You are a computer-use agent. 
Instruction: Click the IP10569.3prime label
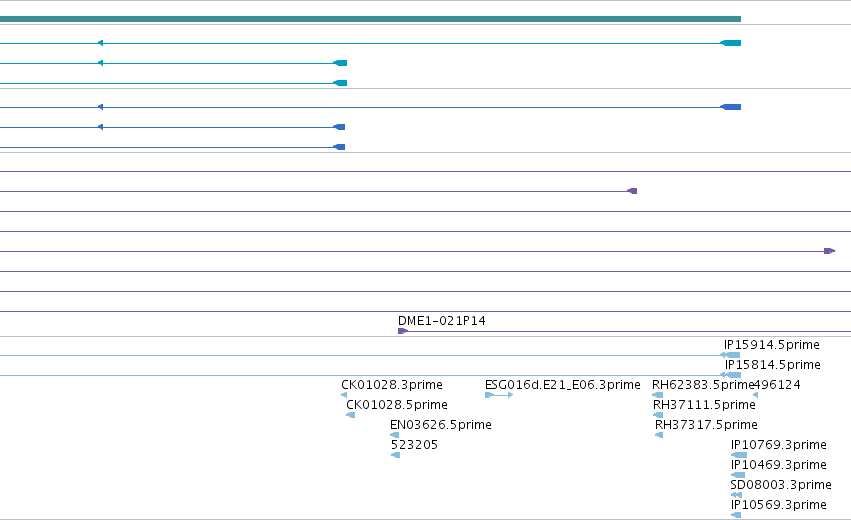coord(779,505)
